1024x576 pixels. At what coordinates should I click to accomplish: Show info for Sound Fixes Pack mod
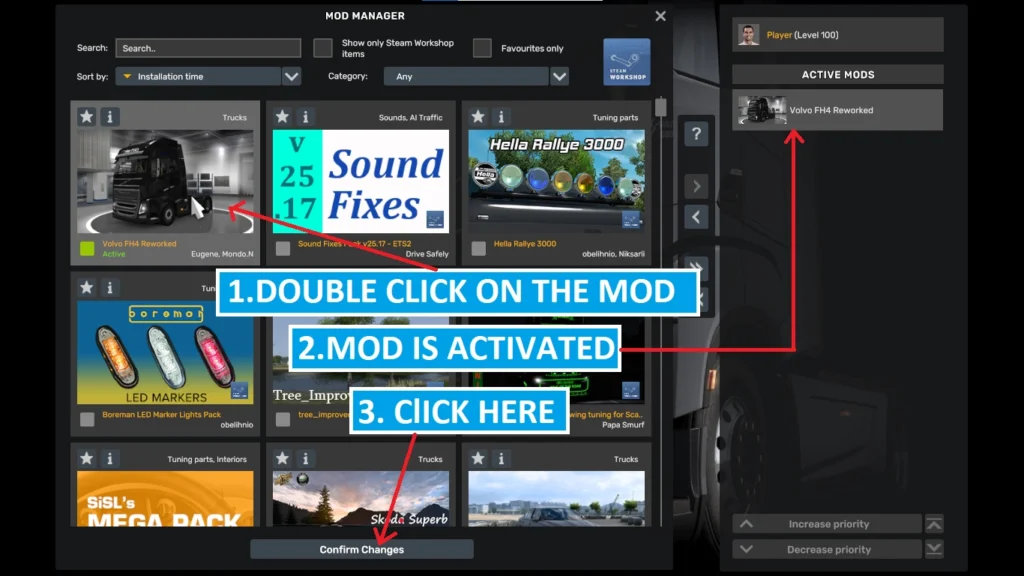pyautogui.click(x=305, y=117)
